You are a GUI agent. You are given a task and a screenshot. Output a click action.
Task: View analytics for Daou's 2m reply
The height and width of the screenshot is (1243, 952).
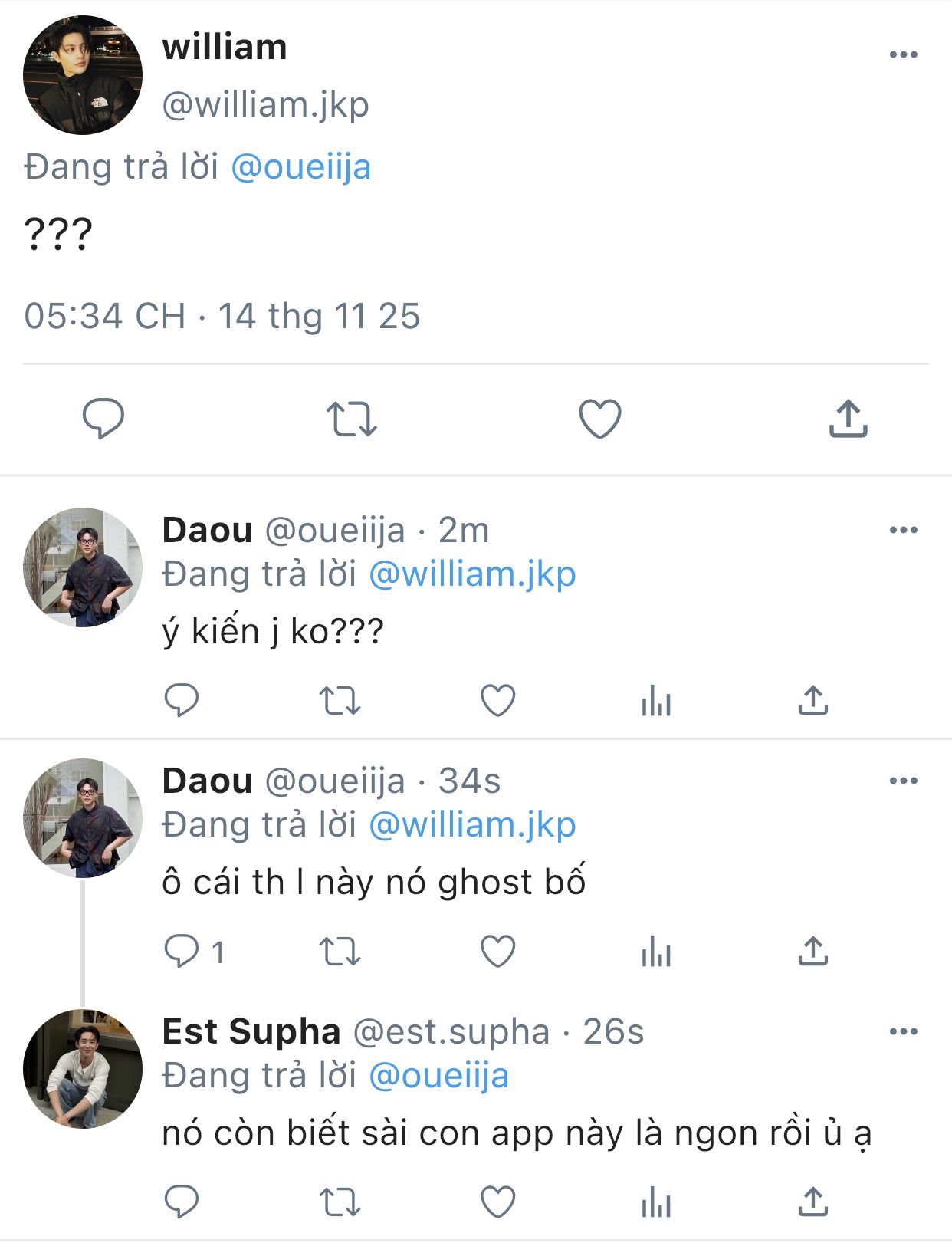pyautogui.click(x=656, y=700)
